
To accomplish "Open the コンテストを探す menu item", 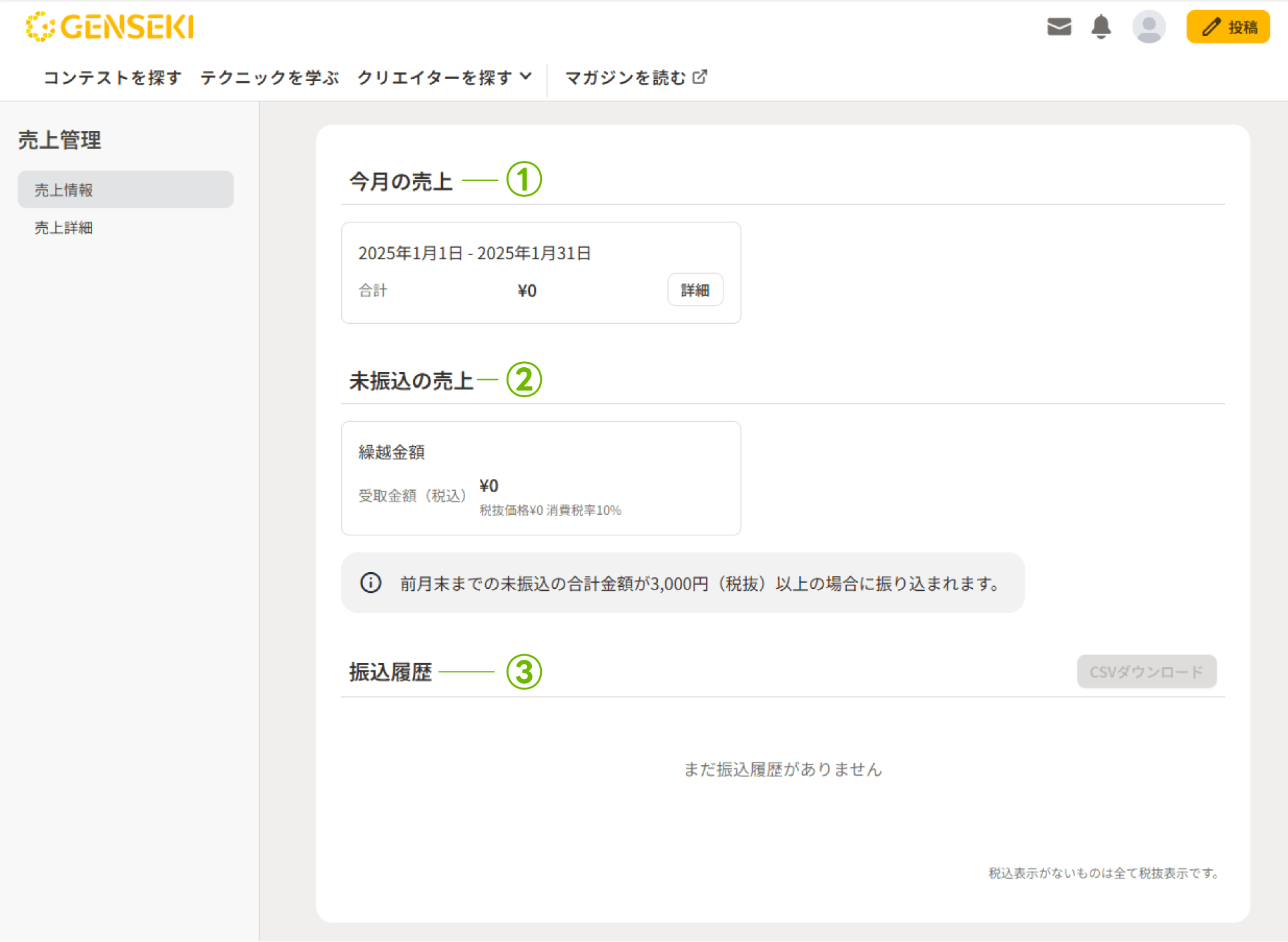I will point(112,77).
